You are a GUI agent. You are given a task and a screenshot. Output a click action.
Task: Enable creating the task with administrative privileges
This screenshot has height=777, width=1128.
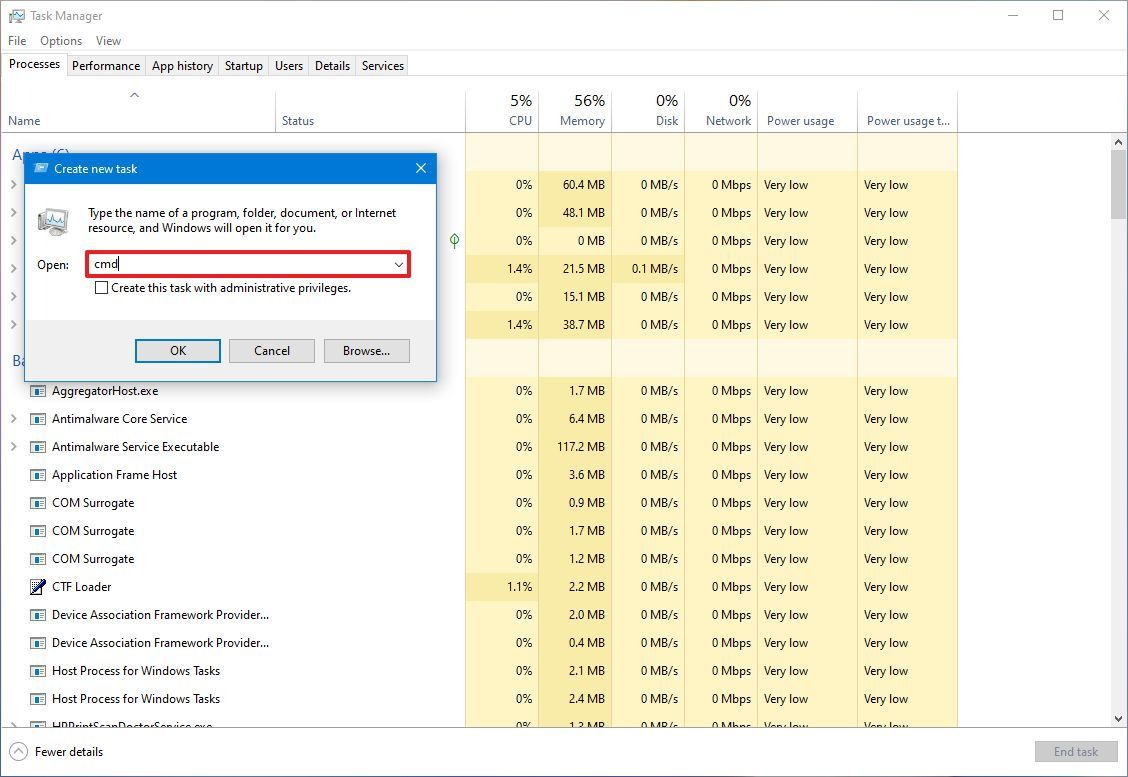(x=102, y=287)
